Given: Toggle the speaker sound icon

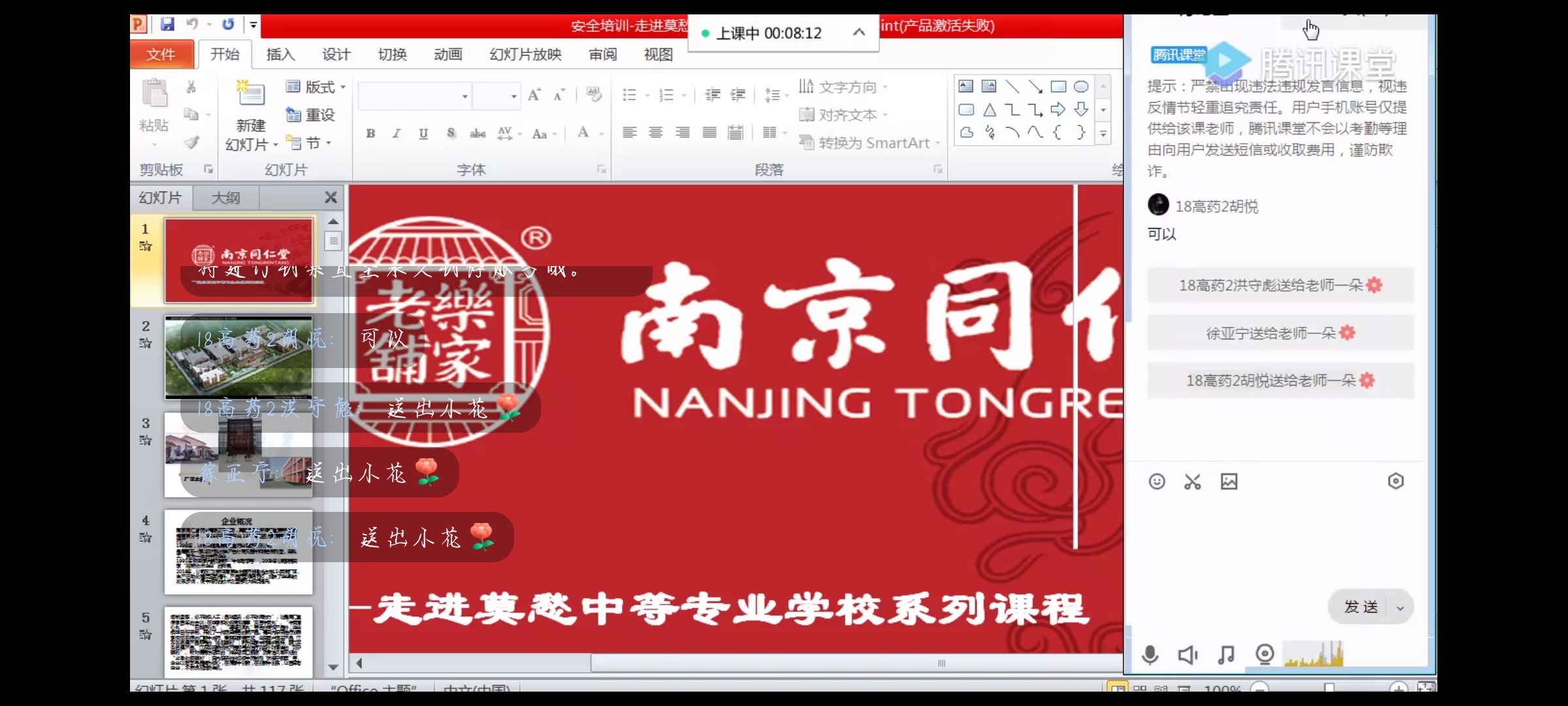Looking at the screenshot, I should click(1188, 654).
